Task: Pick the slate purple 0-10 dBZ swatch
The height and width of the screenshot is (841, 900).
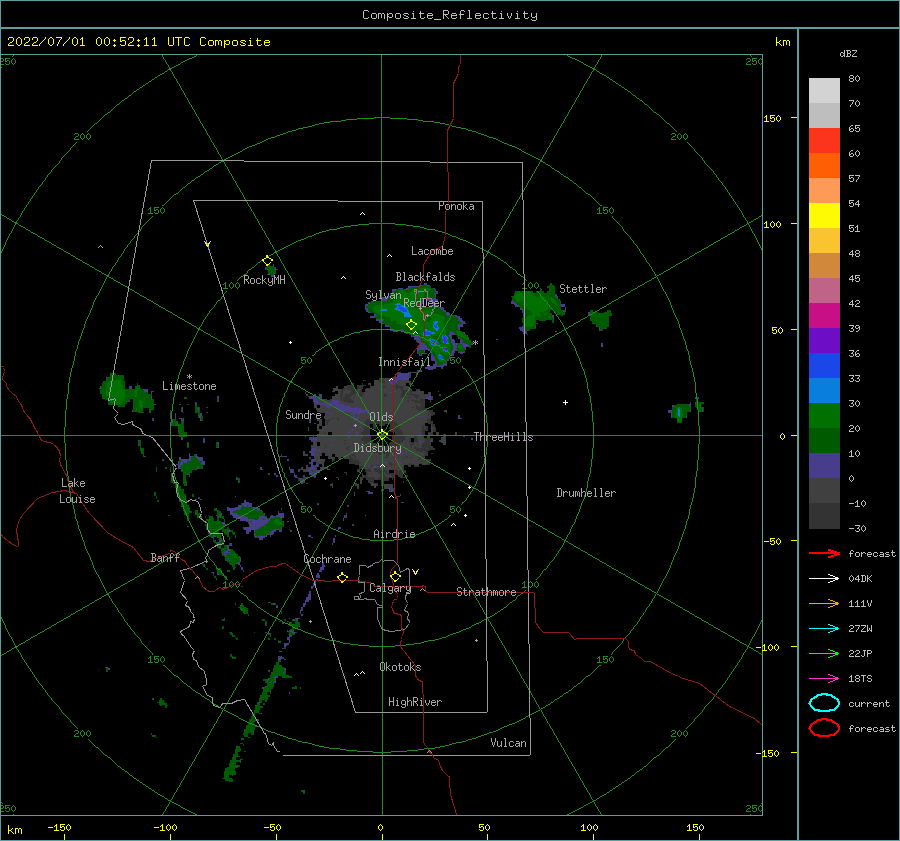Action: pos(824,466)
